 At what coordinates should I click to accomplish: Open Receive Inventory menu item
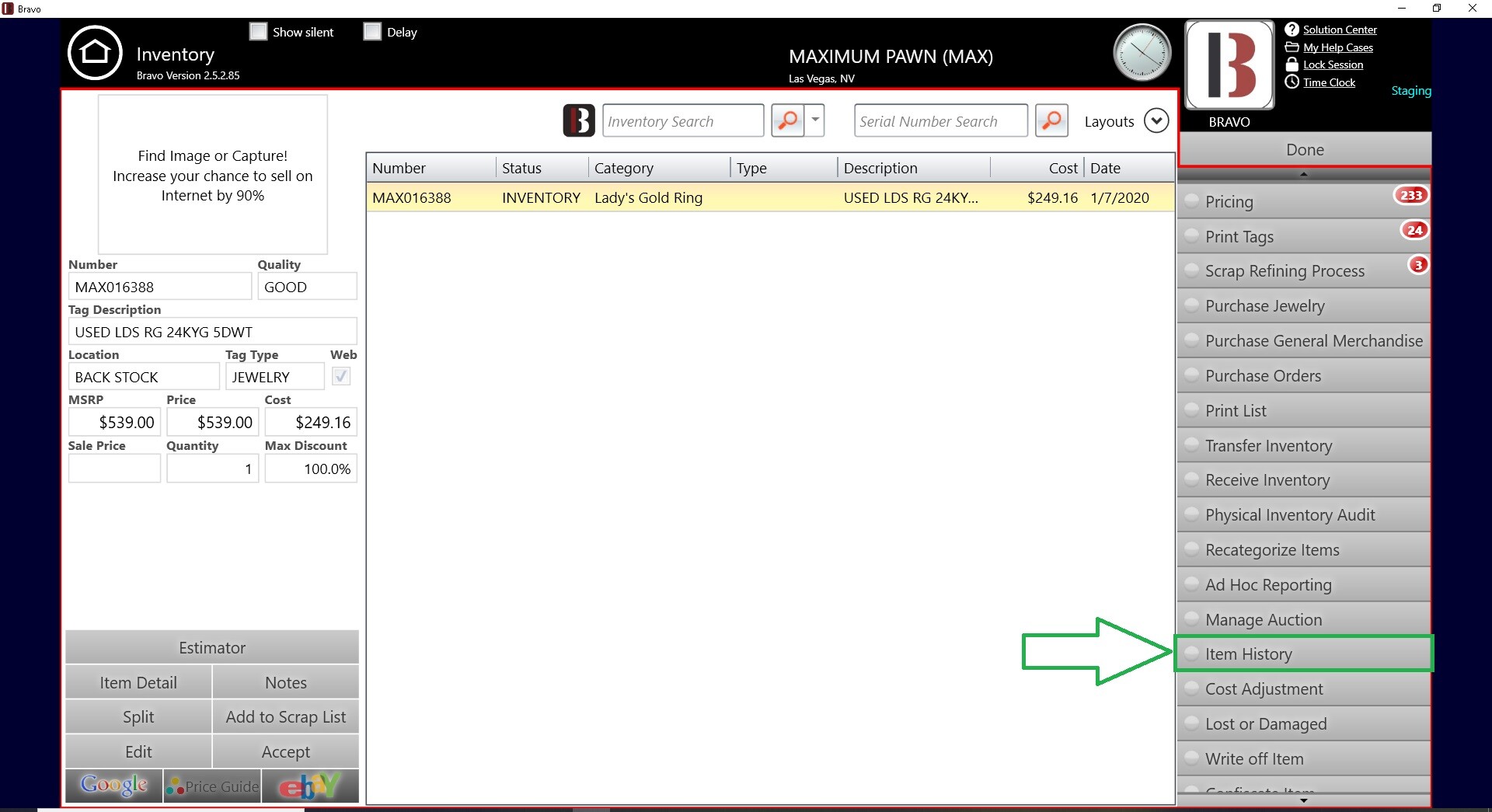[x=1304, y=480]
